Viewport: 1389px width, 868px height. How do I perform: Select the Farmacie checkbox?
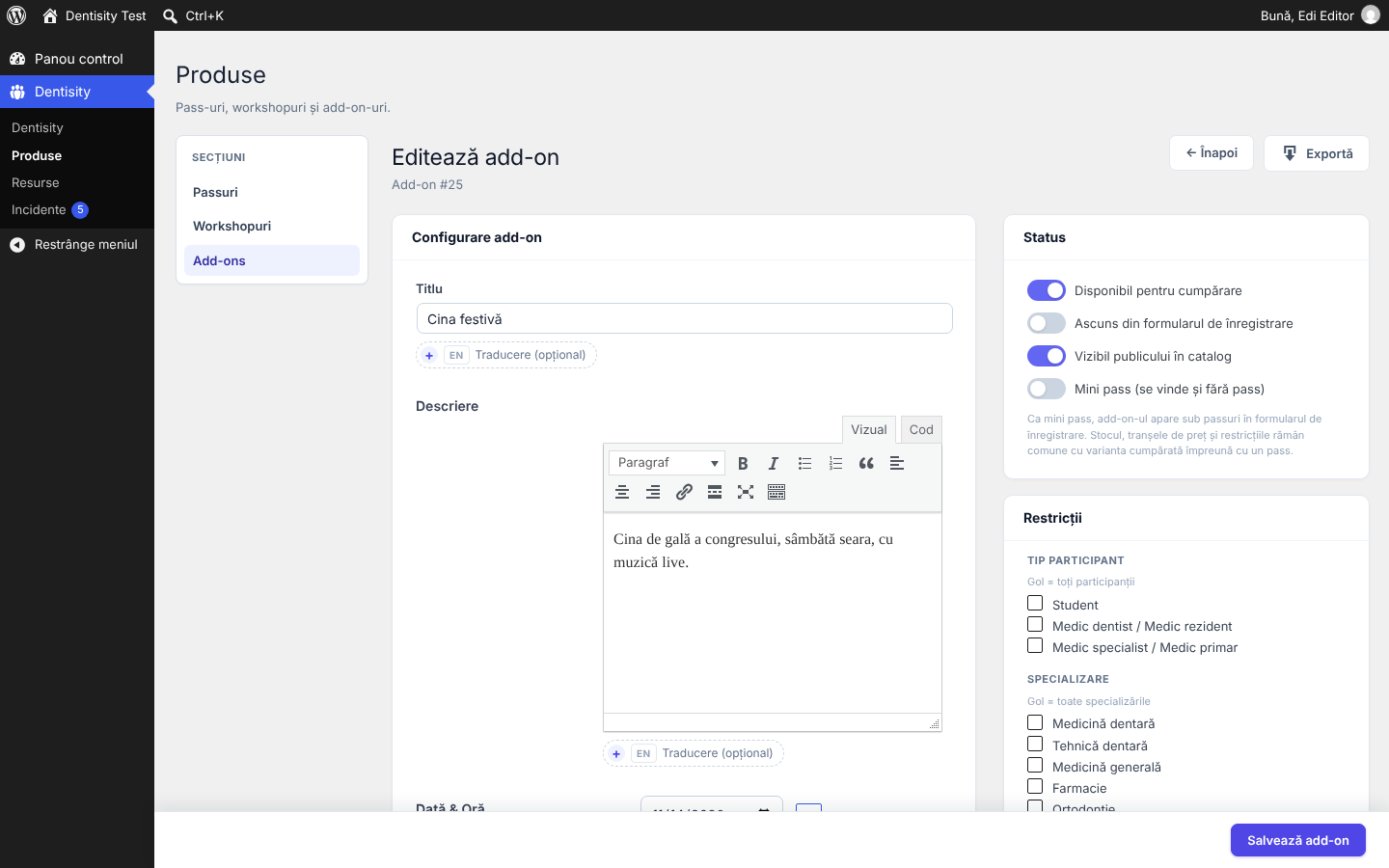coord(1035,786)
